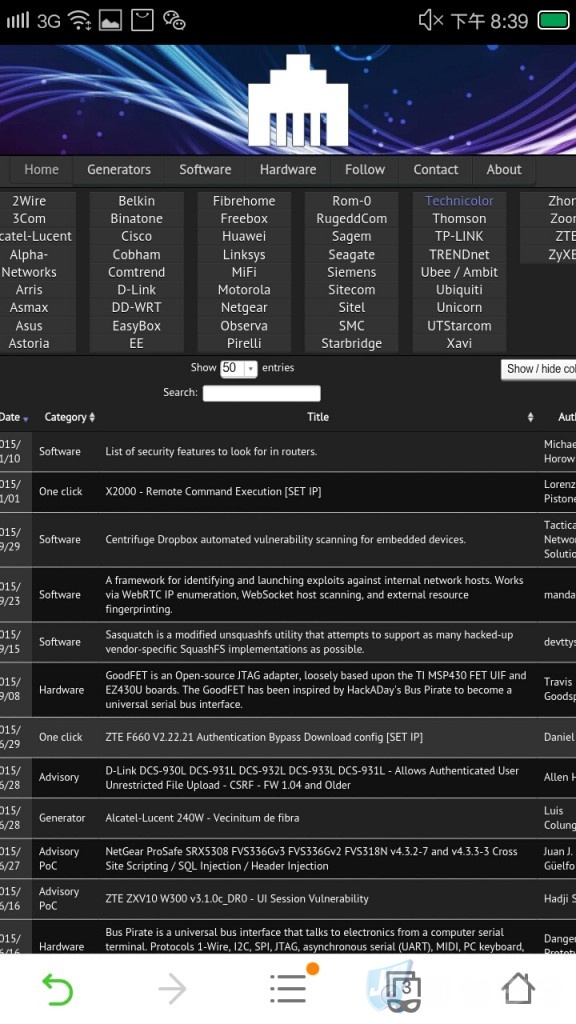Open 'Centrifuge Dropbox automated vulnerability' entry

point(285,540)
